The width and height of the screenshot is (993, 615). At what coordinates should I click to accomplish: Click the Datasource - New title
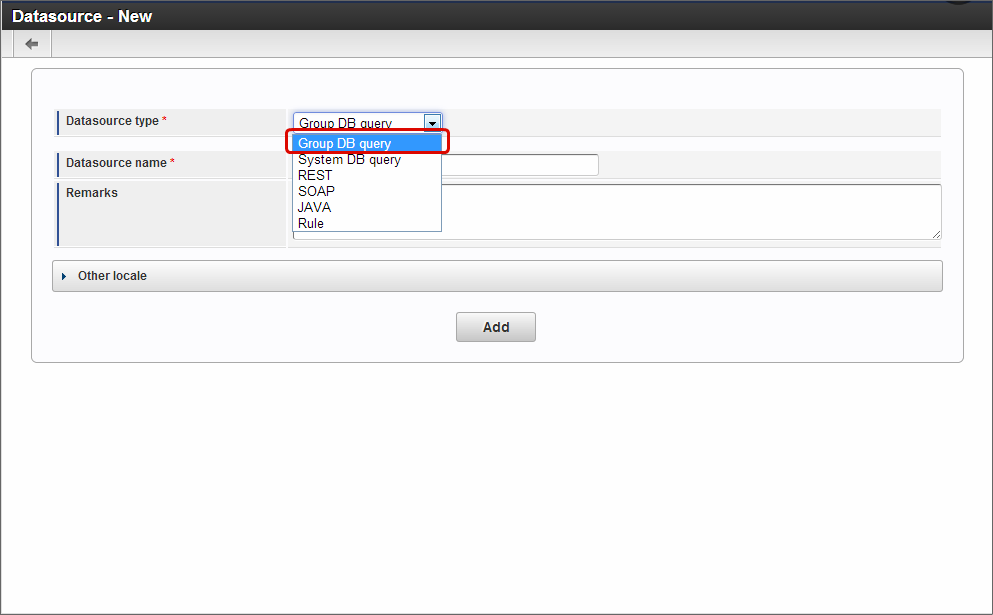coord(82,16)
